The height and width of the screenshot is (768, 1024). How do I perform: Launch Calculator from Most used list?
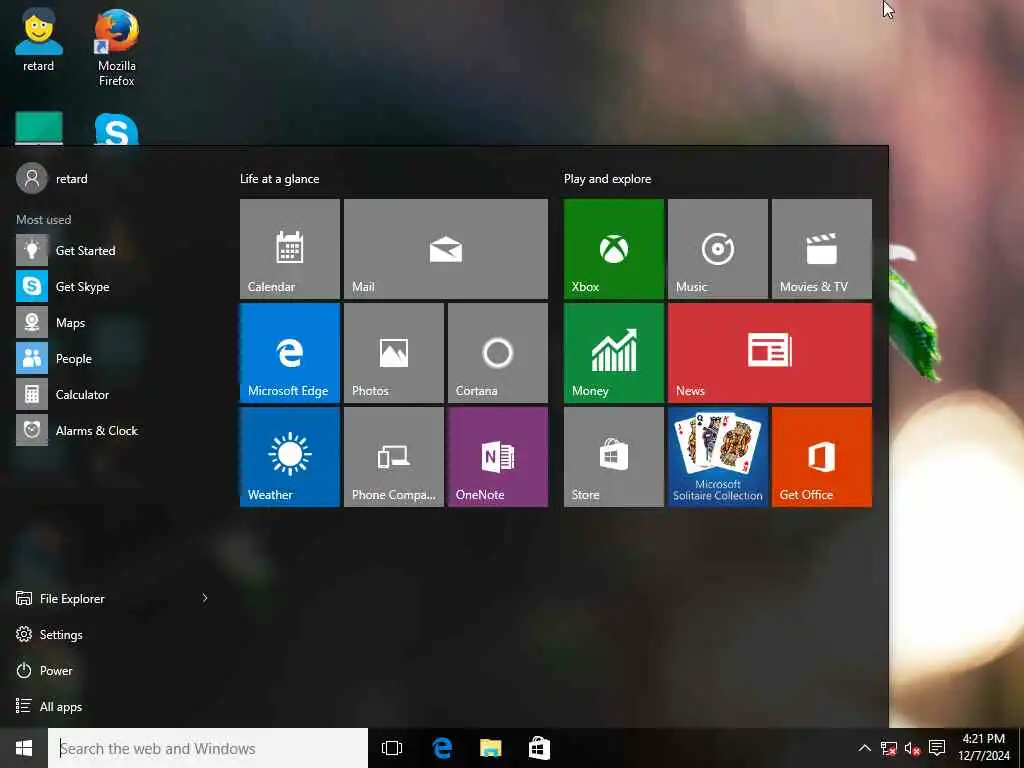coord(111,394)
